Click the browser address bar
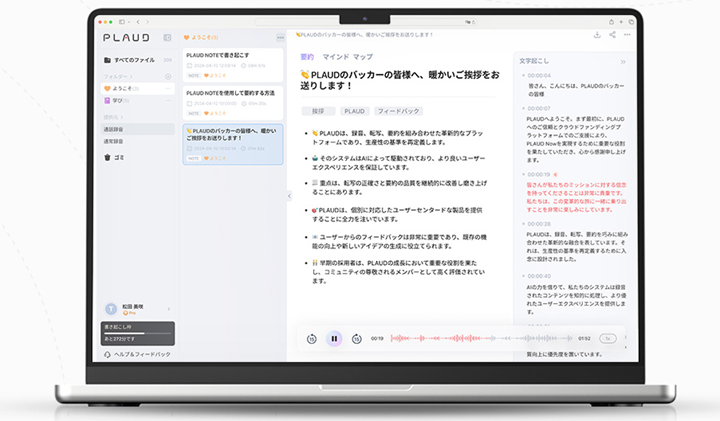Image resolution: width=720 pixels, height=421 pixels. coord(366,22)
